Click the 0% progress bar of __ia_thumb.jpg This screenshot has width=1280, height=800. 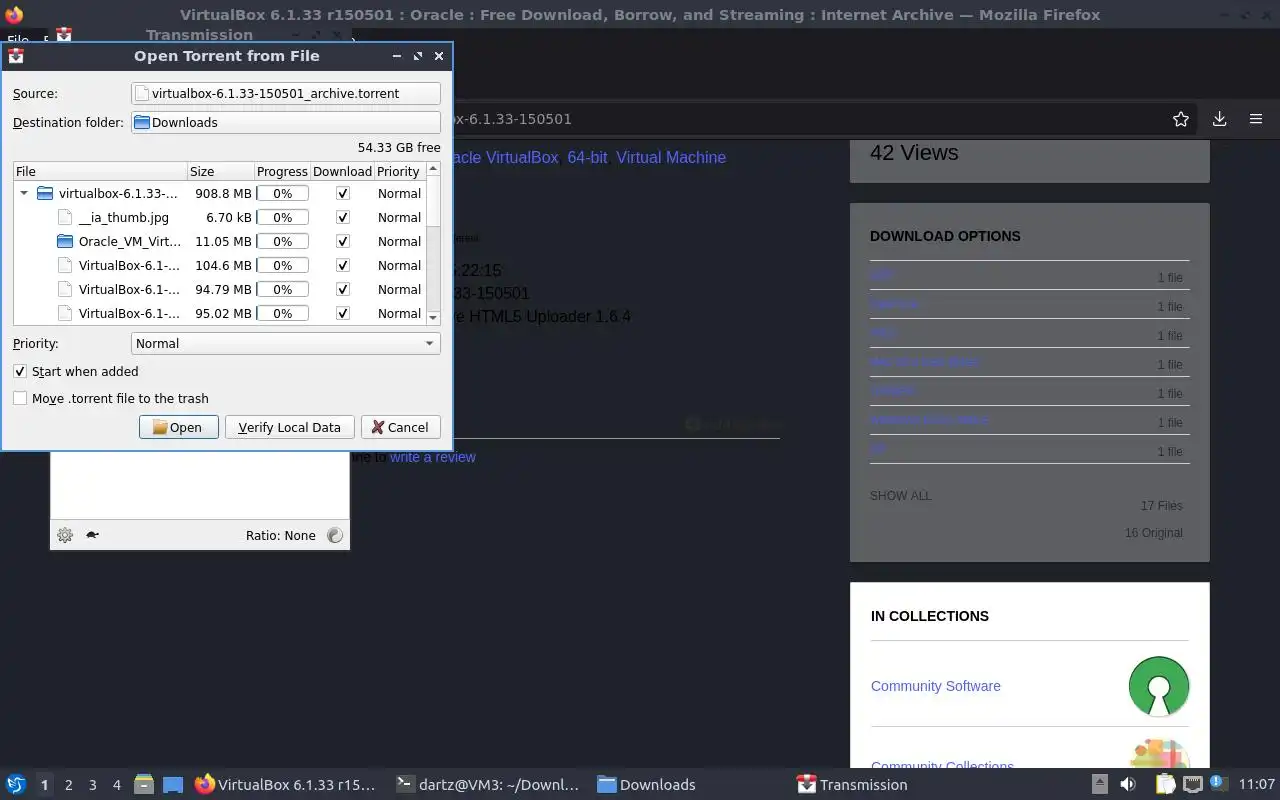pos(283,217)
